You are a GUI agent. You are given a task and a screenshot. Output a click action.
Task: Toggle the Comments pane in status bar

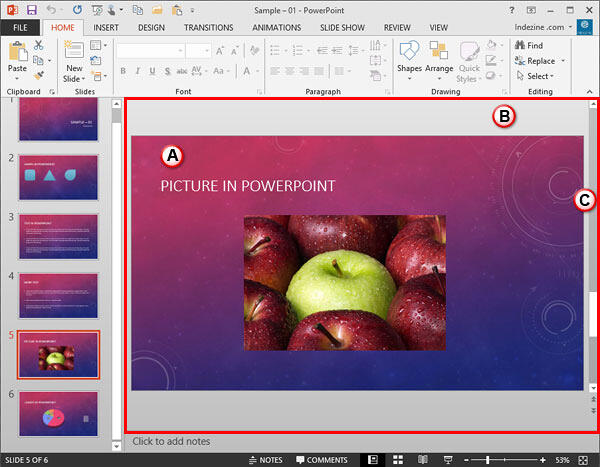(x=322, y=460)
